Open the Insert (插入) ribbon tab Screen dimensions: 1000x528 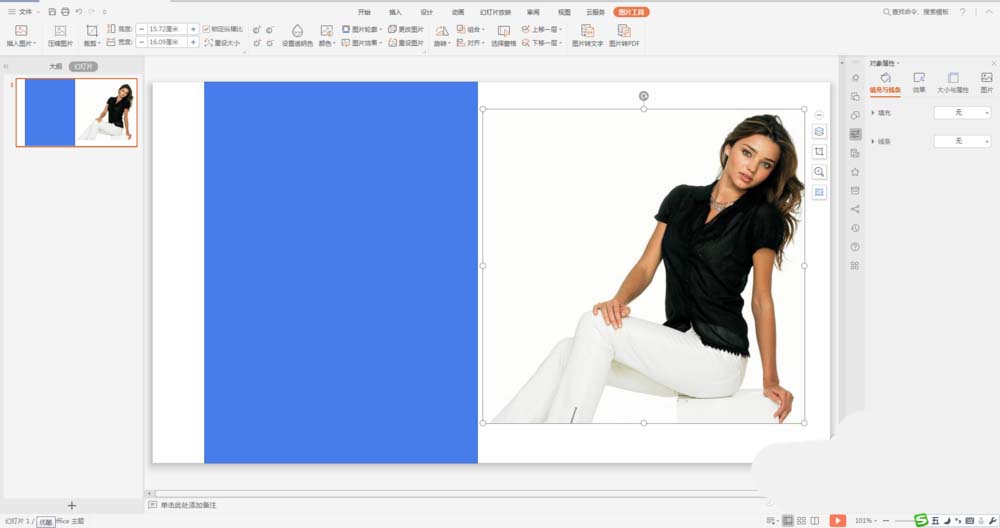[395, 12]
